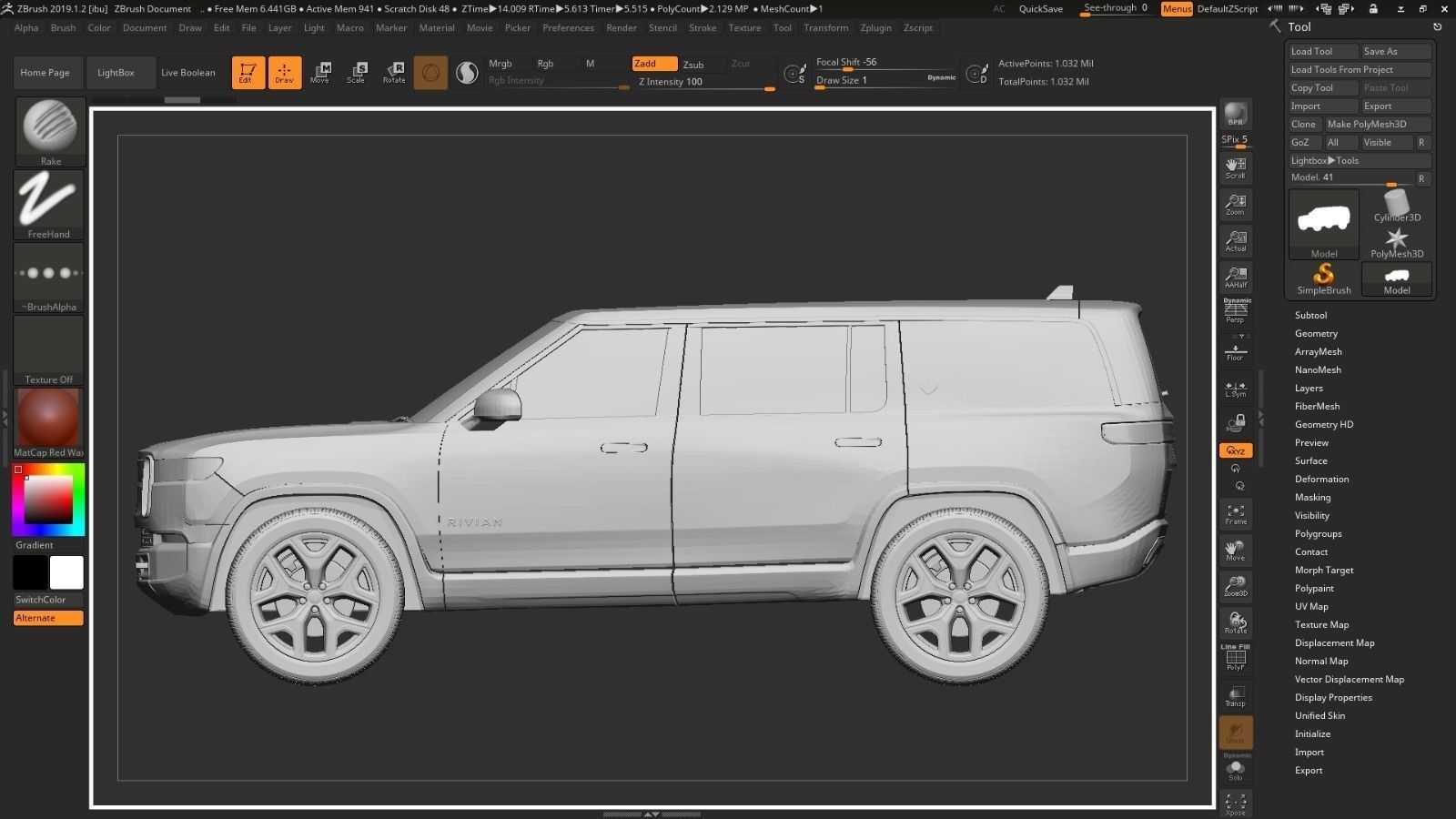Expand the Polygroups section
Image resolution: width=1456 pixels, height=819 pixels.
[1318, 533]
